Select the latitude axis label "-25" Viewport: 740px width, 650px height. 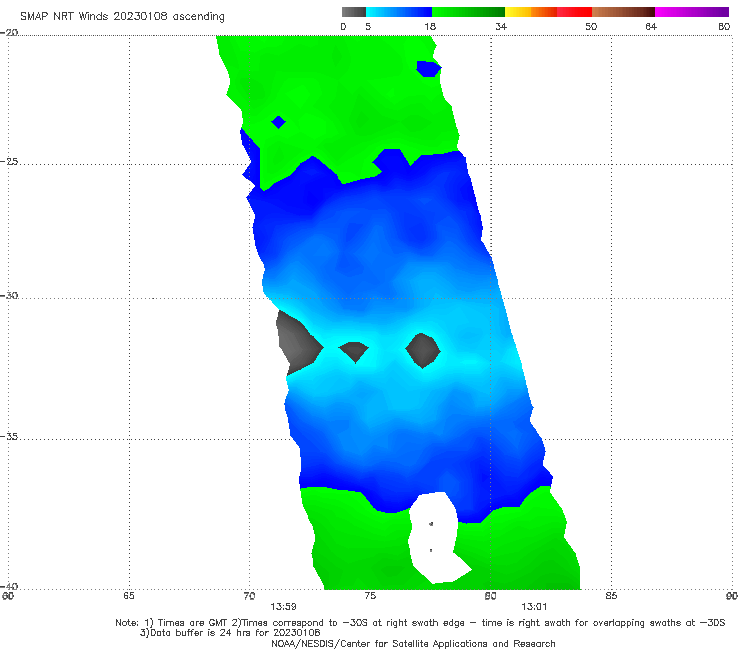coord(9,161)
